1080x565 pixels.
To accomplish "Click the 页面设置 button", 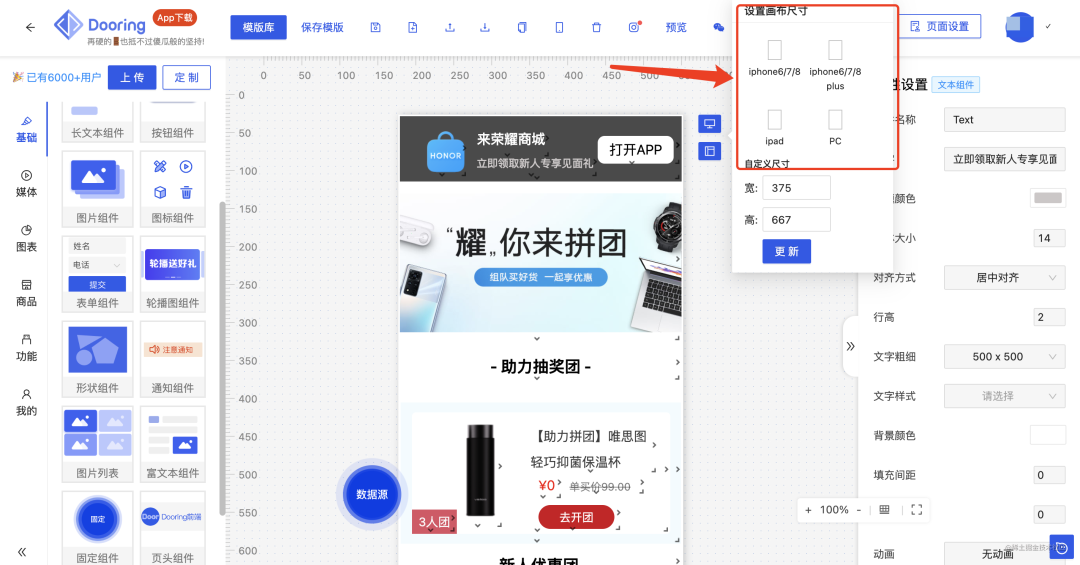I will (x=940, y=26).
